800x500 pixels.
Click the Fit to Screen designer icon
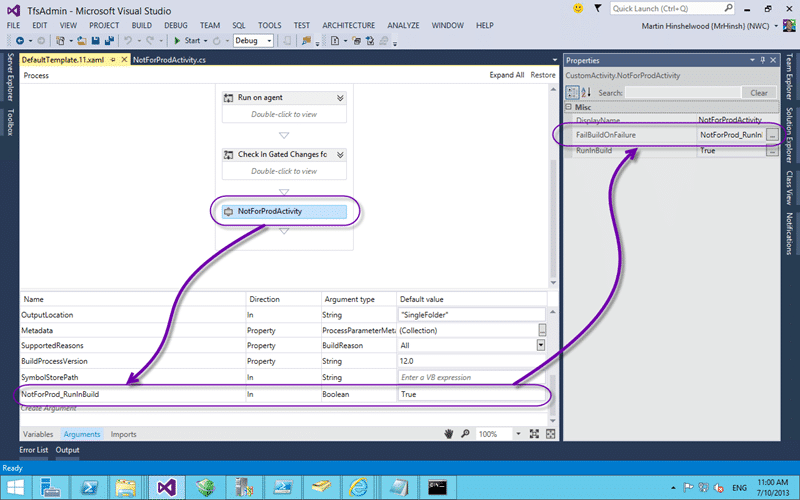tap(534, 434)
